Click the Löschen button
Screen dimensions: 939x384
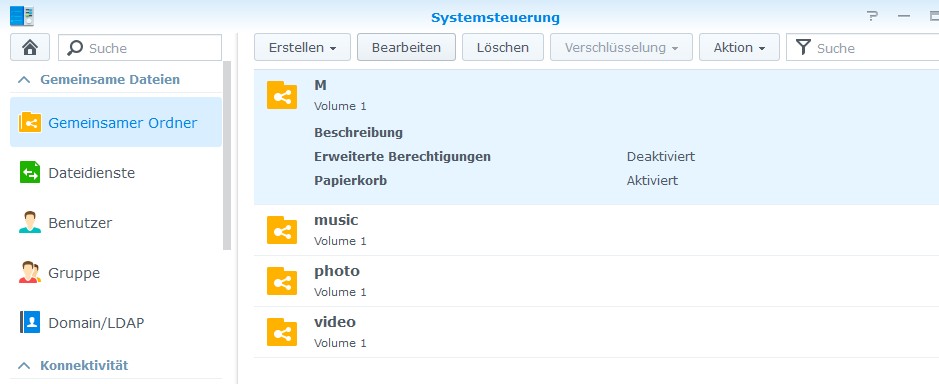[x=502, y=47]
